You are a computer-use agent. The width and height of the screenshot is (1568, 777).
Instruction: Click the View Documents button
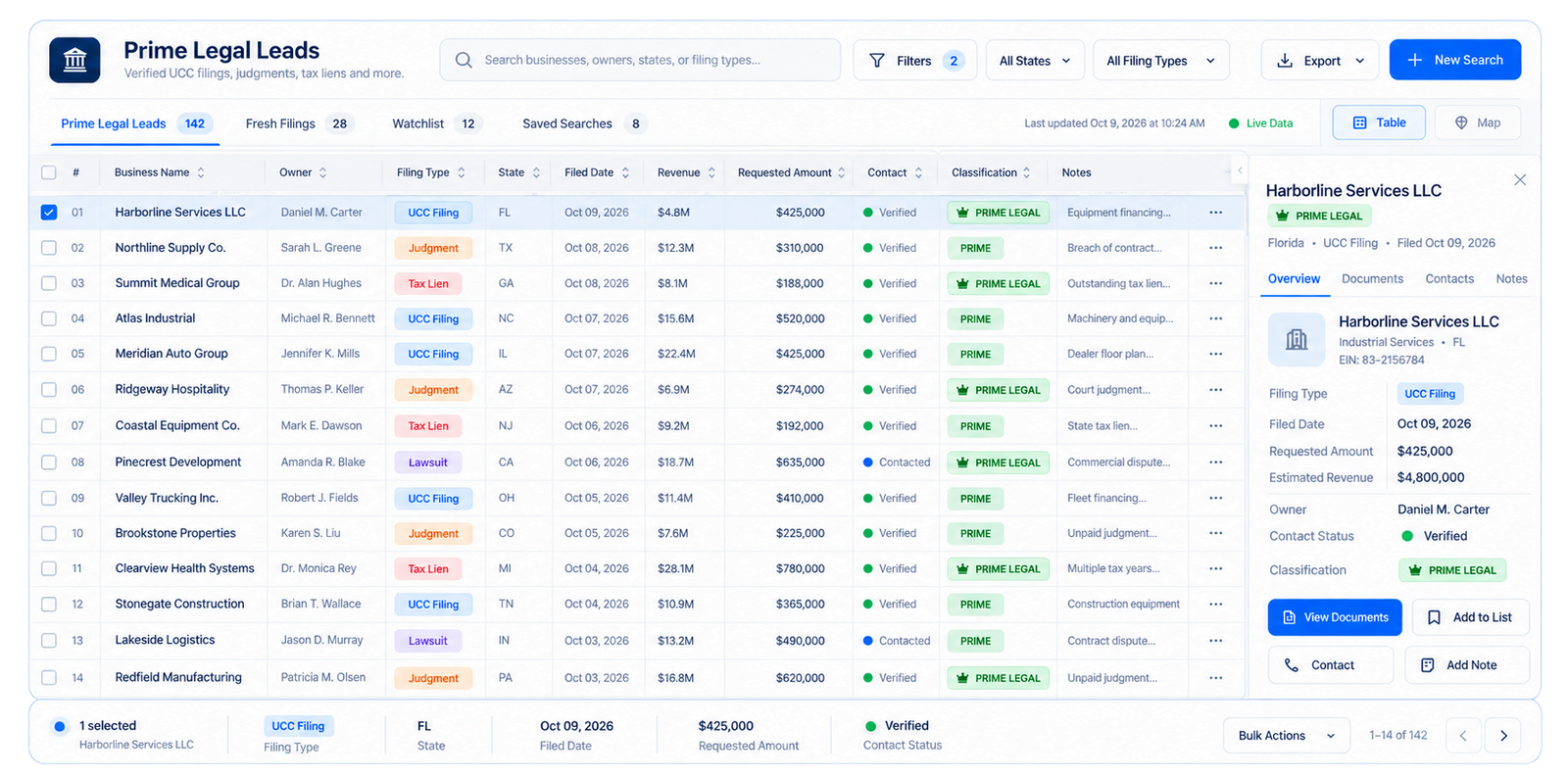(1335, 617)
